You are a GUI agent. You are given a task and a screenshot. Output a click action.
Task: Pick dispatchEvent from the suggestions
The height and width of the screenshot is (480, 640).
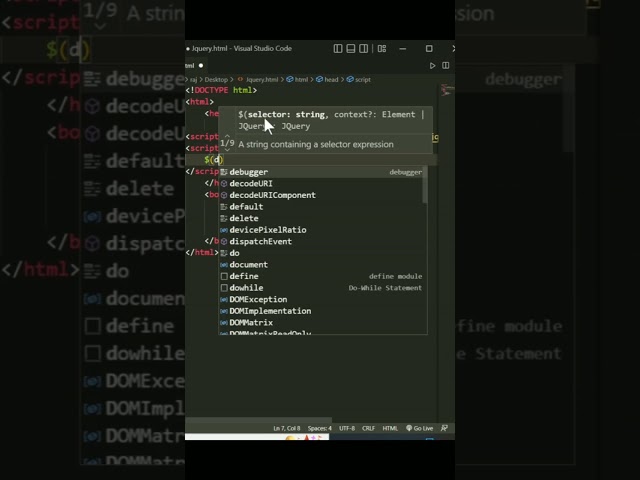point(321,241)
